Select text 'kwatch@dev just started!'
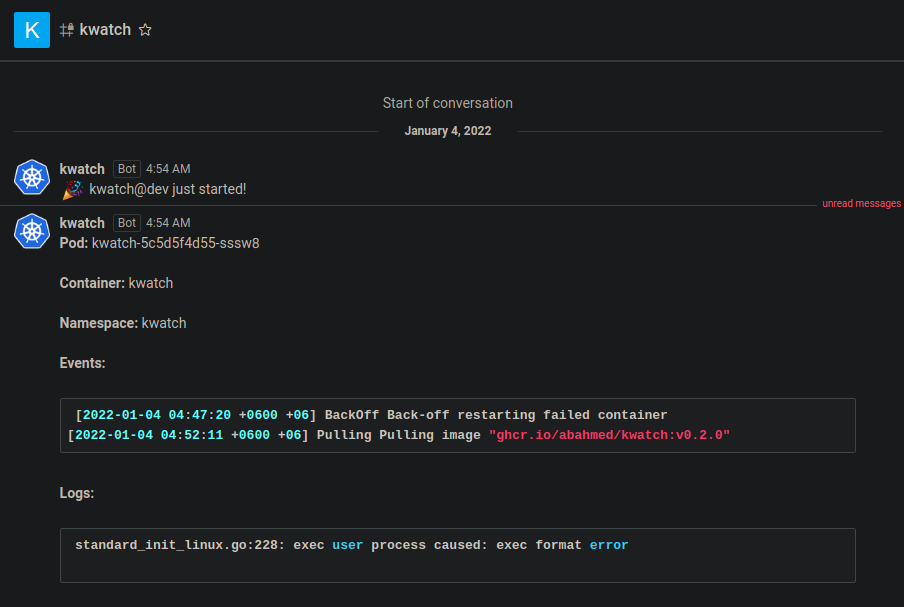Image resolution: width=904 pixels, height=607 pixels. [168, 189]
